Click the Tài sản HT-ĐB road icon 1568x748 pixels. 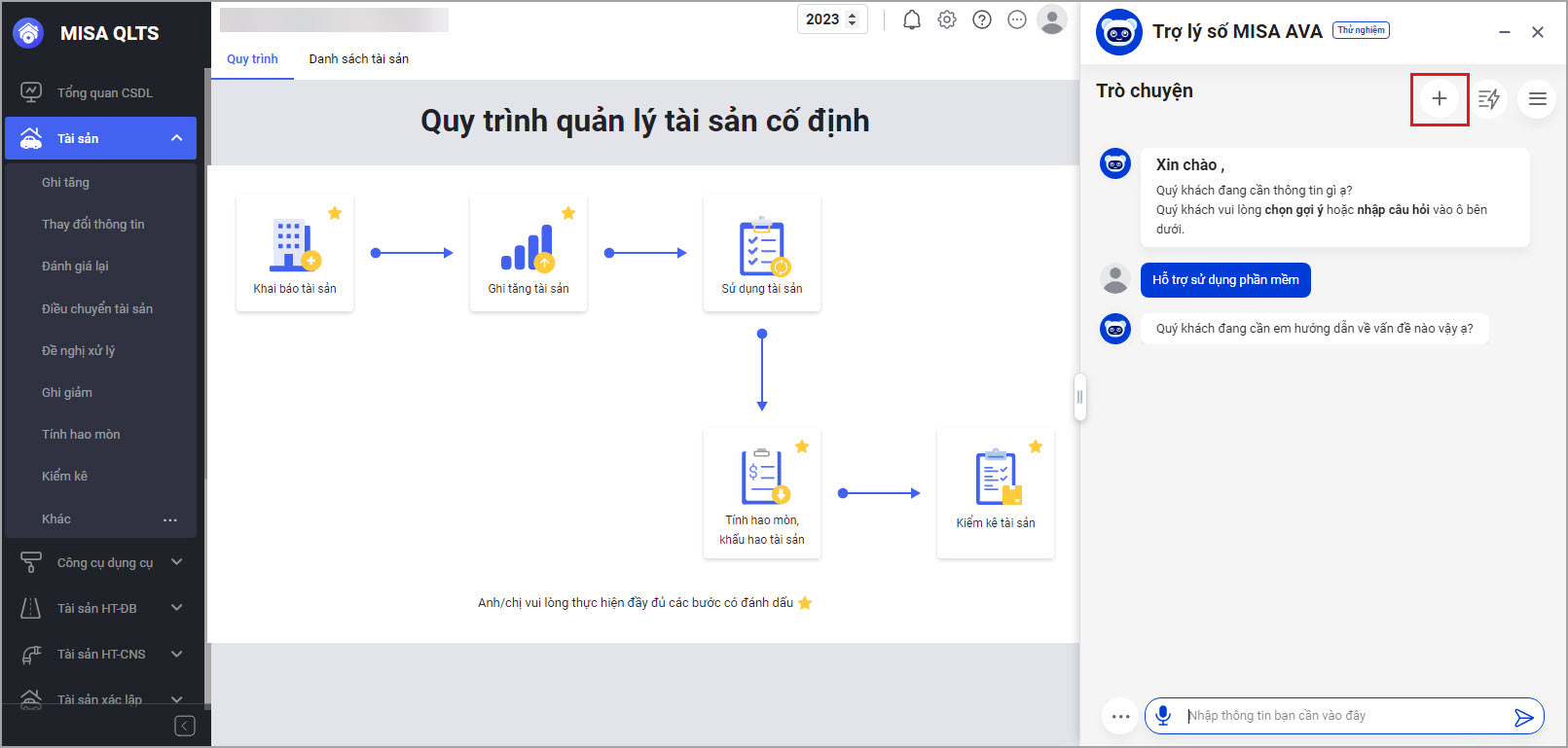pos(31,608)
